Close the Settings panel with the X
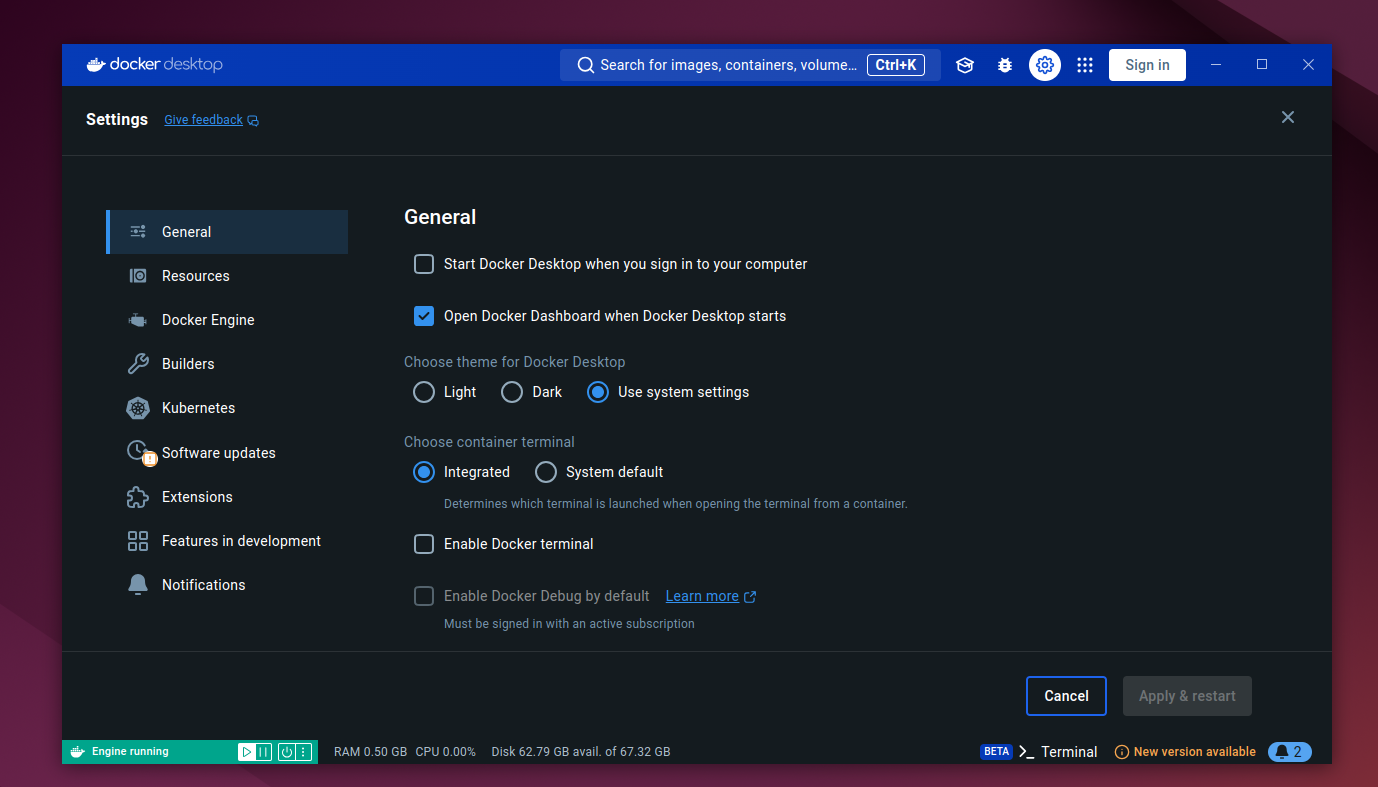The image size is (1378, 787). (x=1288, y=117)
